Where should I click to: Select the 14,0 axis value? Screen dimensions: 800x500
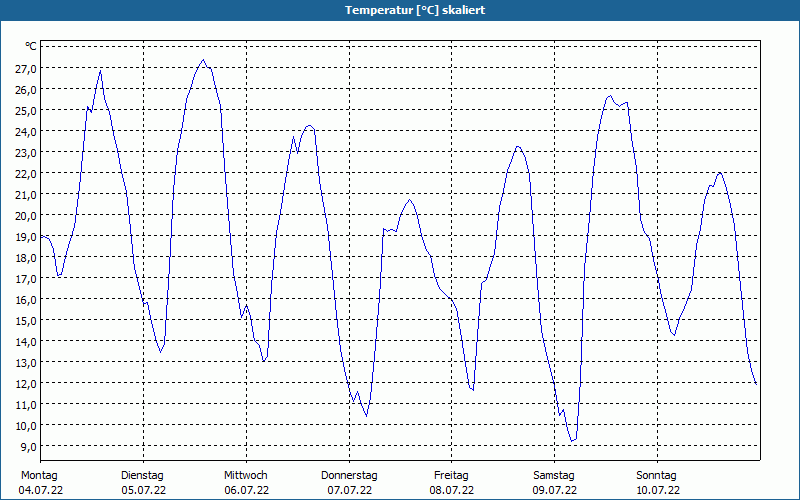point(26,341)
